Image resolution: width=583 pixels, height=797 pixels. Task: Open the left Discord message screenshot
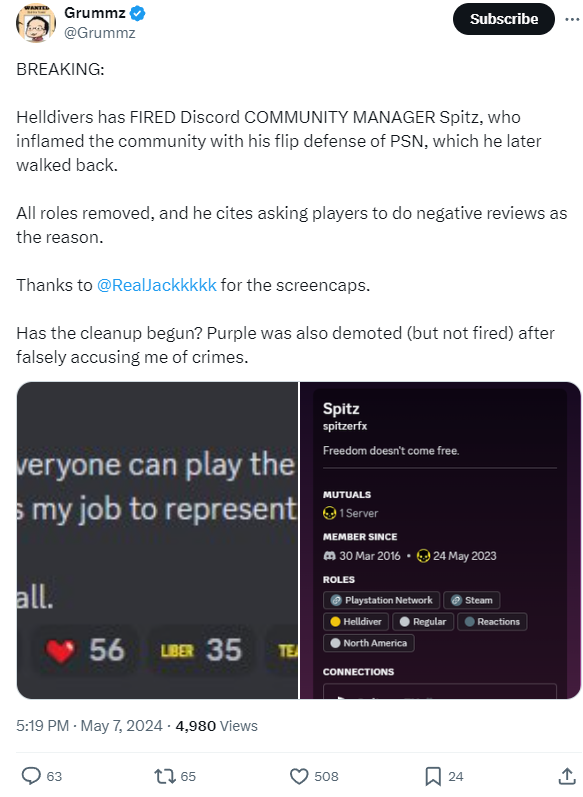tap(157, 540)
